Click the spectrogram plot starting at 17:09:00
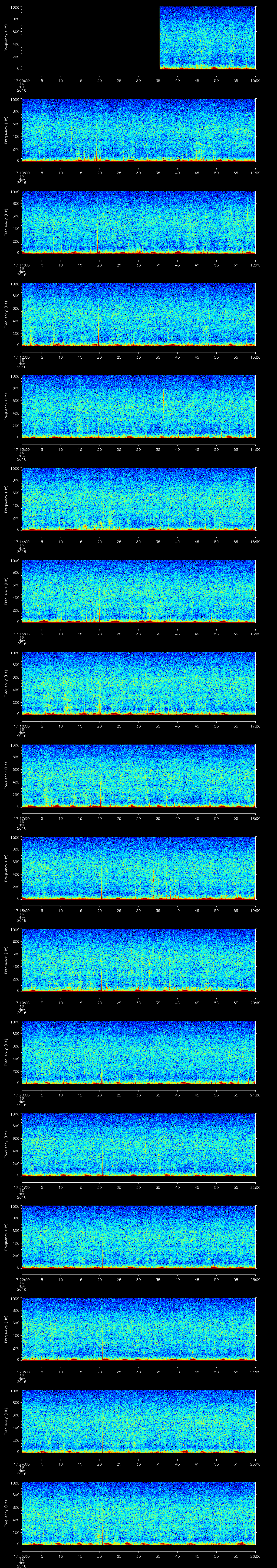Viewport: 277px width, 1568px height. 139,38
